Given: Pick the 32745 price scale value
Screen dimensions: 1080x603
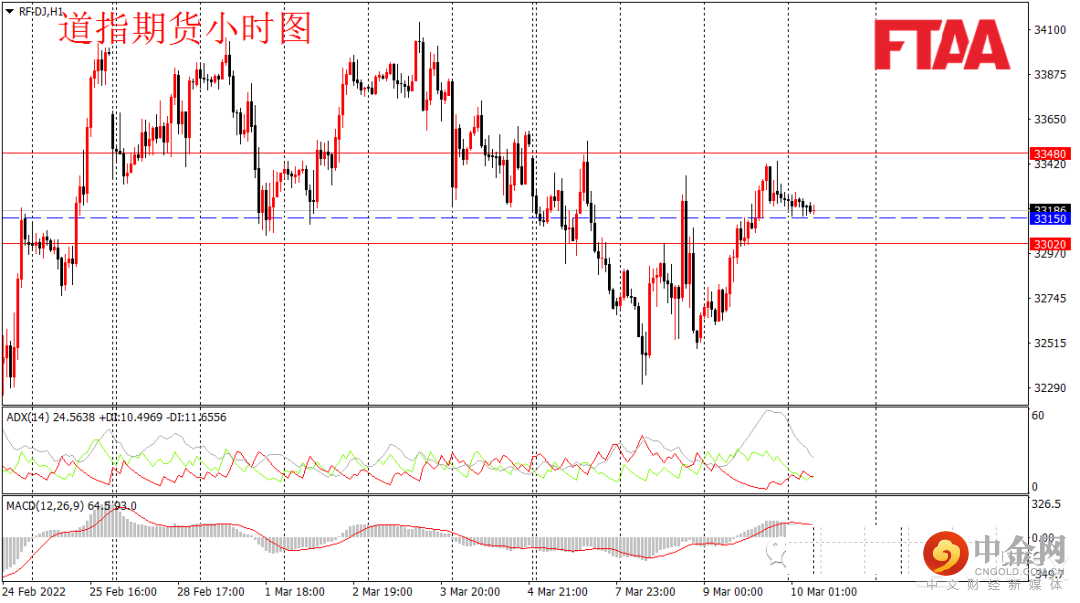Looking at the screenshot, I should pos(1050,298).
